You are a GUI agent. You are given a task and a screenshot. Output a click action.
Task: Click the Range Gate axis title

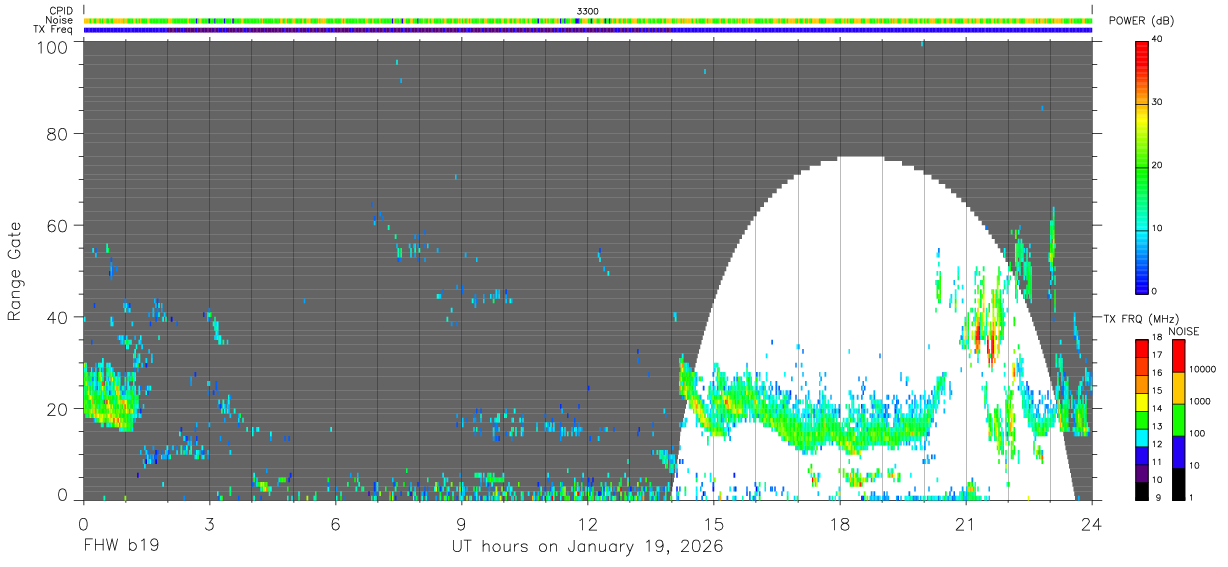[x=15, y=272]
